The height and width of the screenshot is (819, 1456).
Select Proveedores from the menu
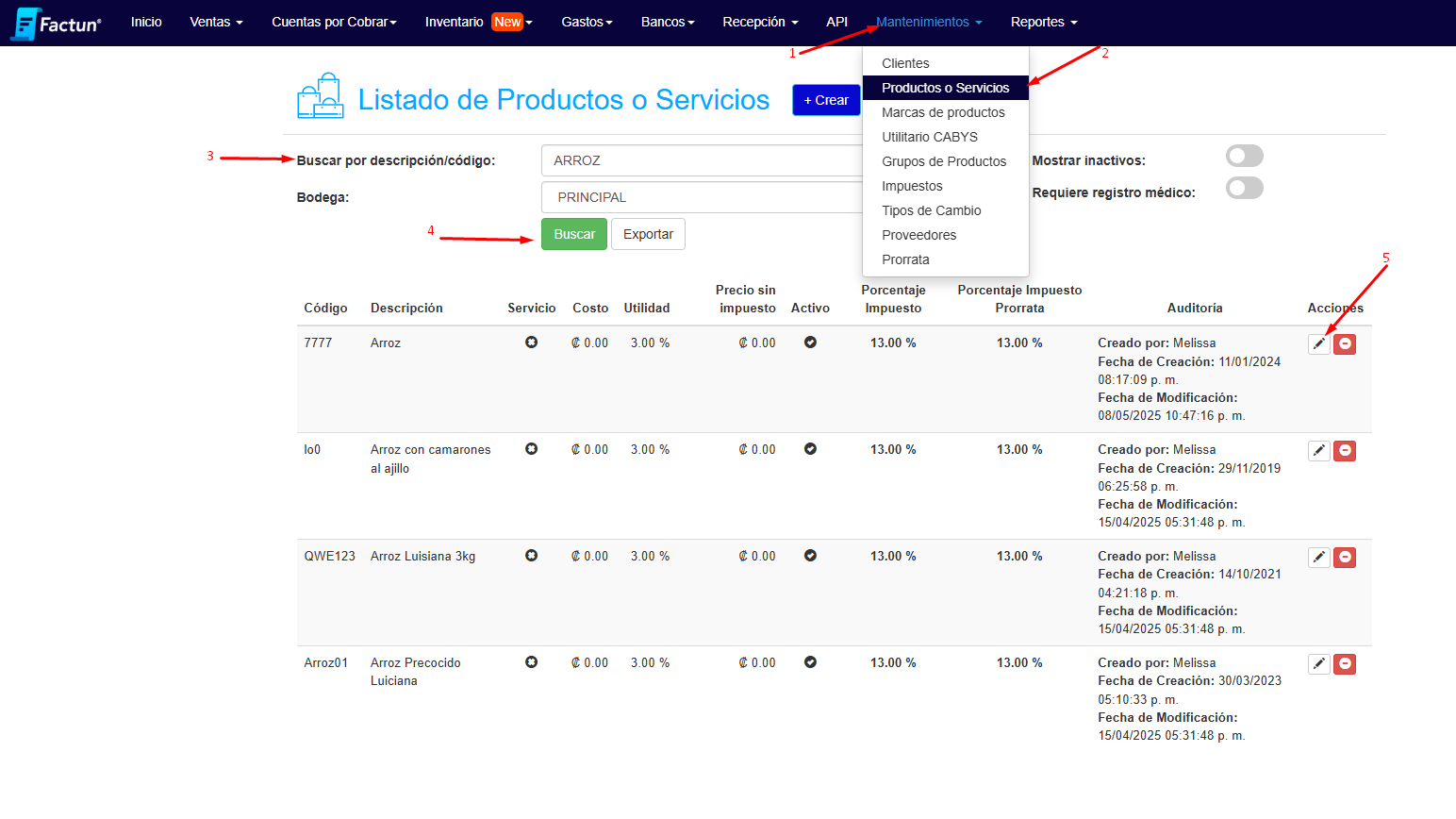tap(946, 235)
